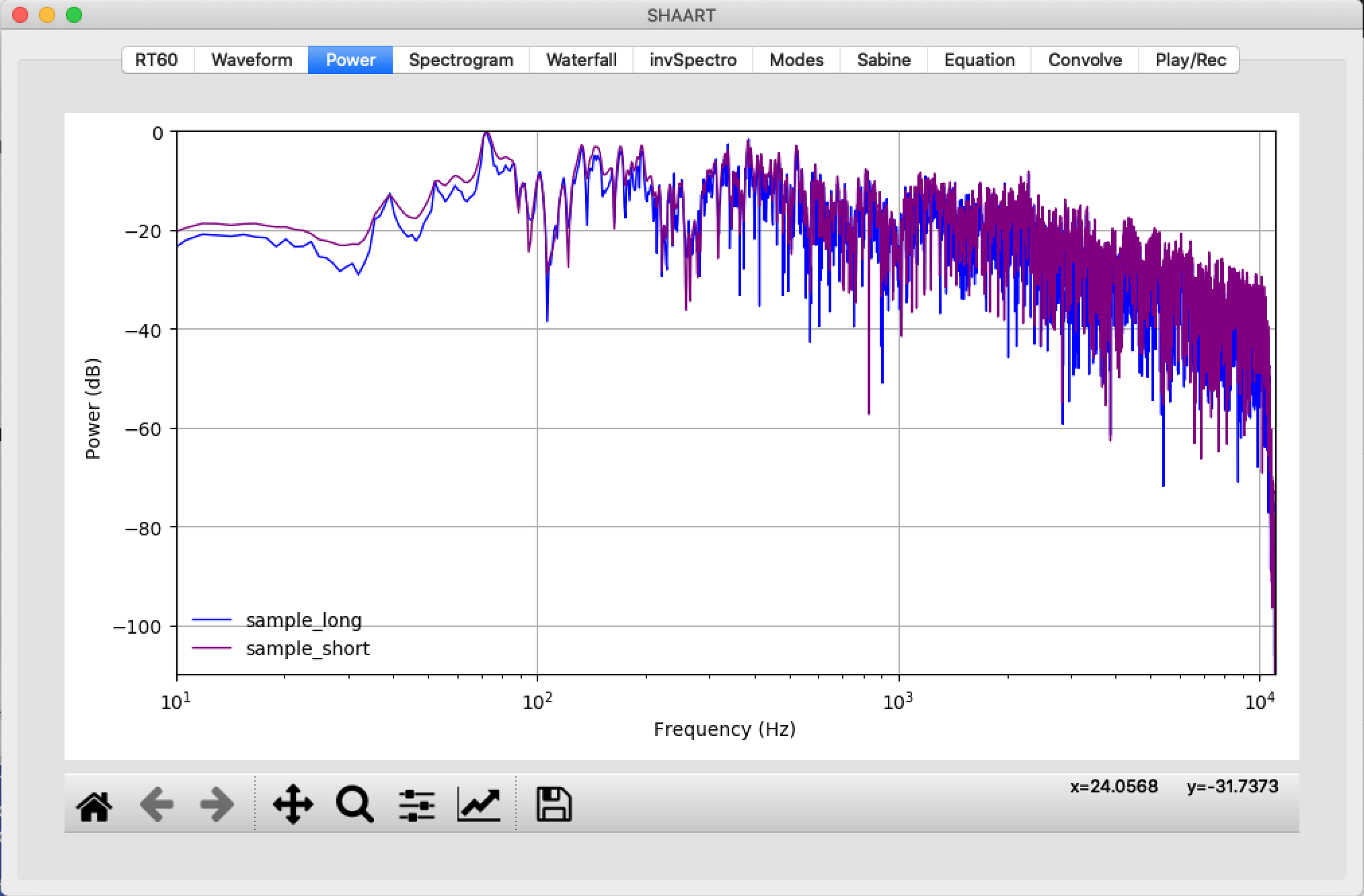Open the Equation tab
Screen dimensions: 1364x896
click(x=979, y=60)
